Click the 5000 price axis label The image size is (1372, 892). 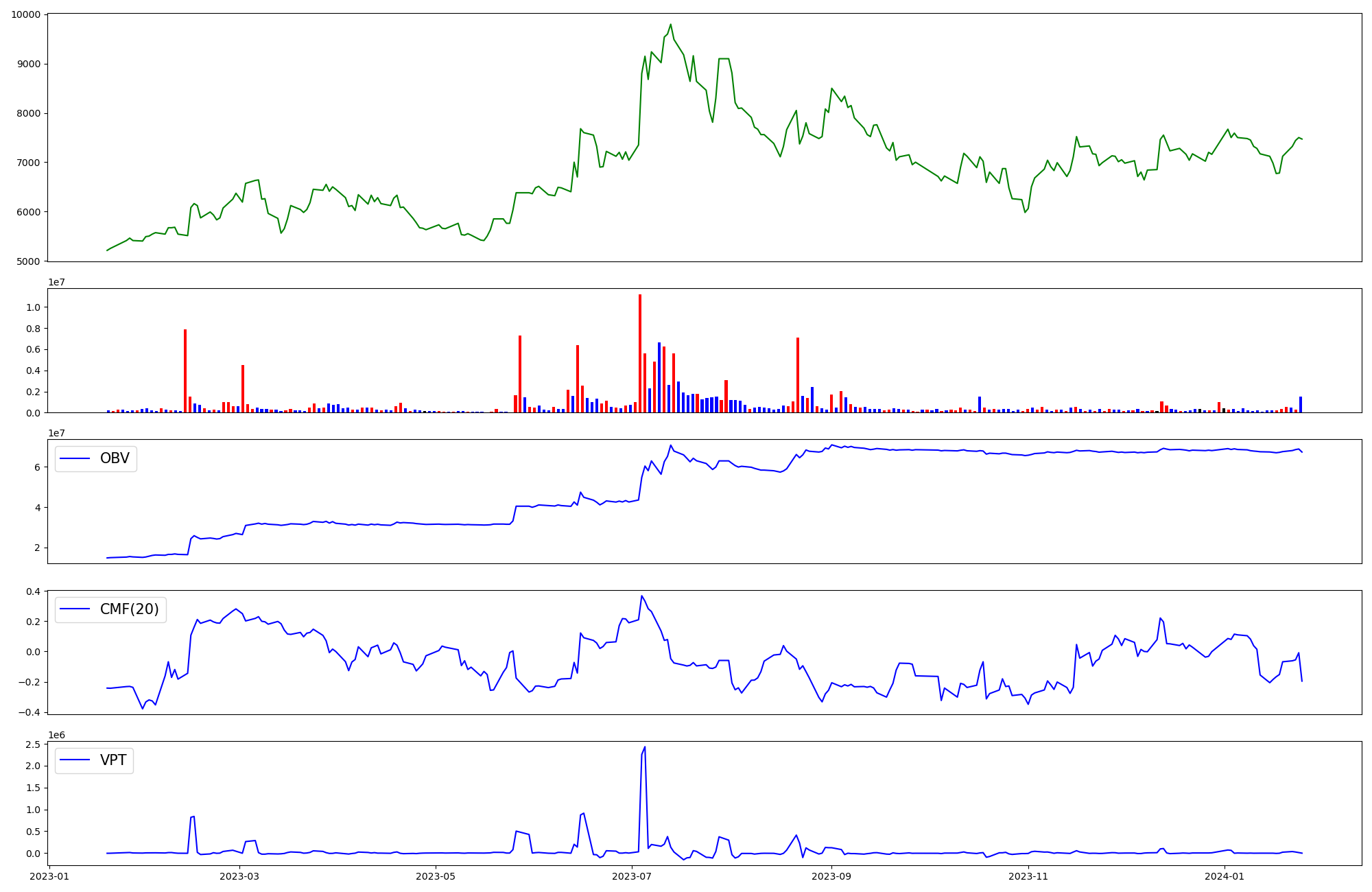(x=28, y=261)
